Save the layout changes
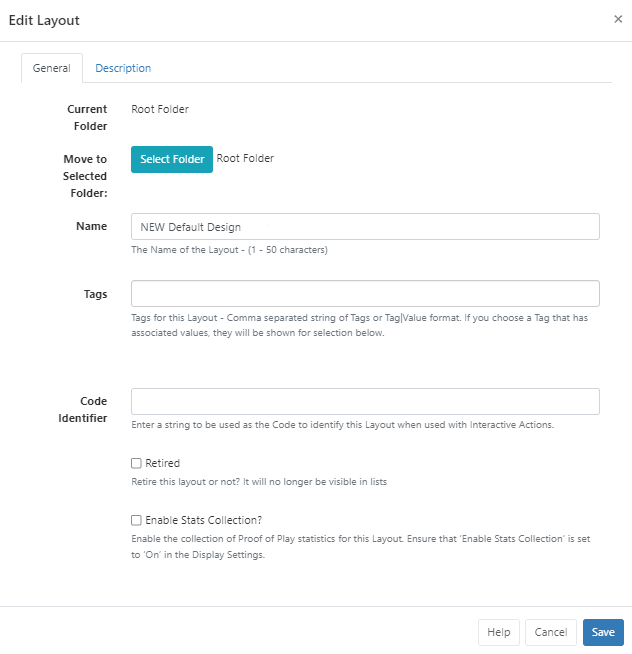This screenshot has width=632, height=654. point(603,632)
